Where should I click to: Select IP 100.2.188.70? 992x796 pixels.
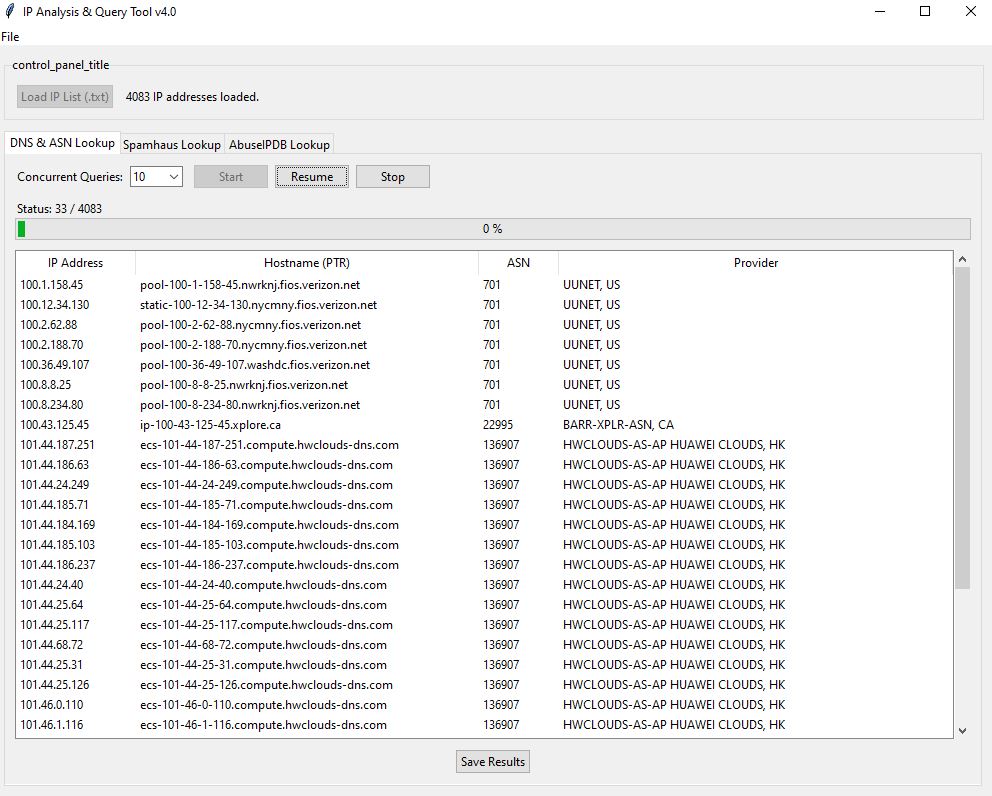coord(52,345)
